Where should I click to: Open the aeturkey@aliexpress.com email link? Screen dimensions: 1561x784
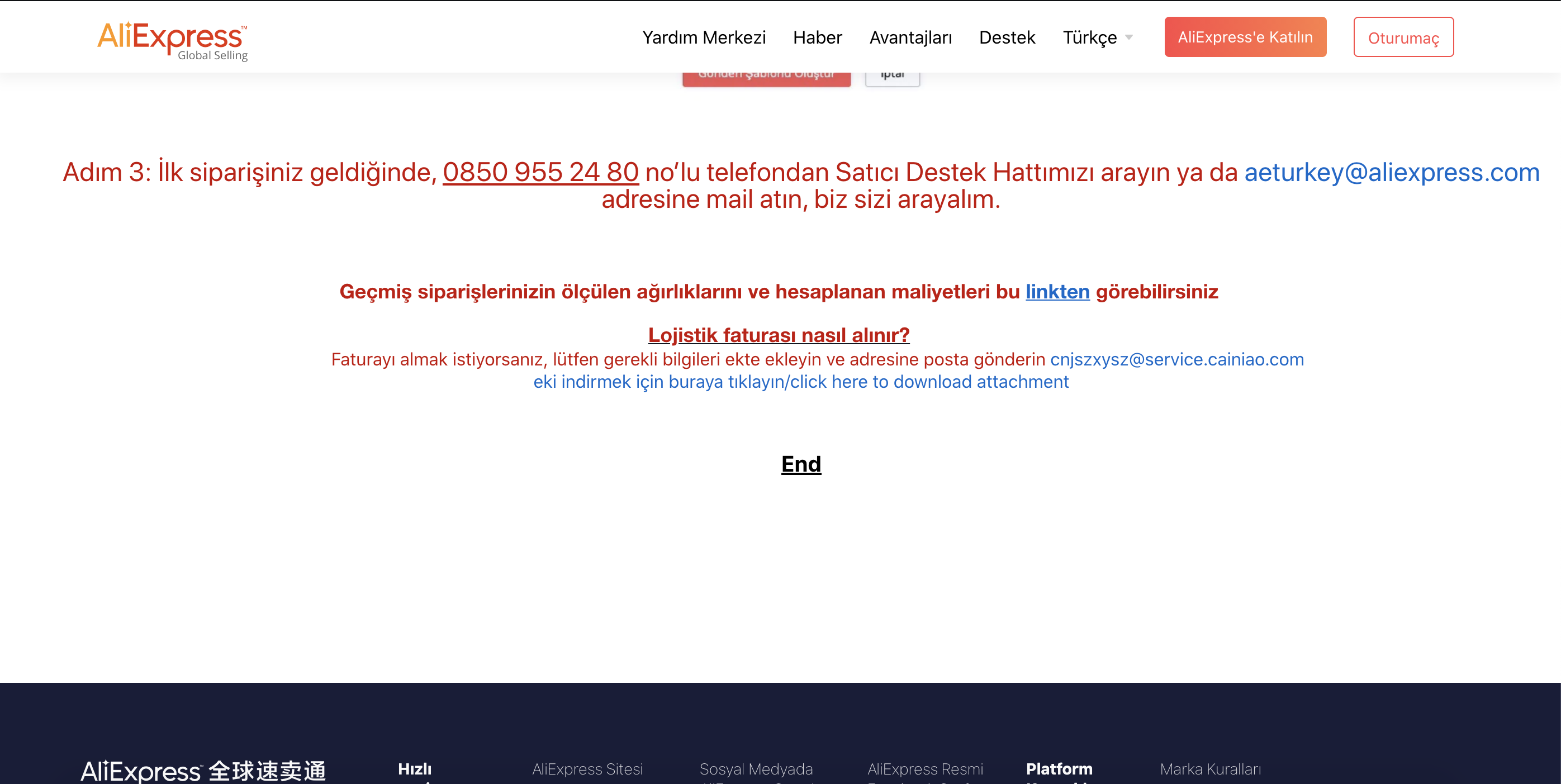click(x=1392, y=172)
